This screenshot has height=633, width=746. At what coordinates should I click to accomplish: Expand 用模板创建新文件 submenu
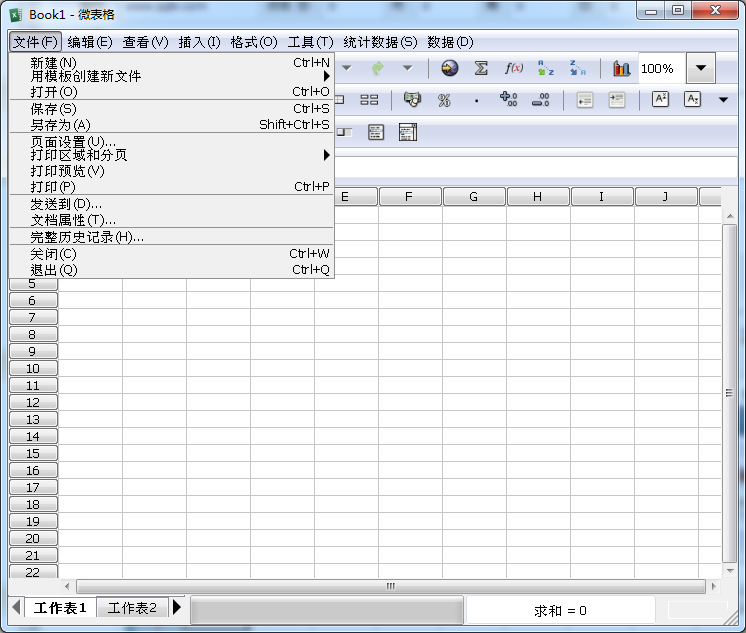coord(326,76)
